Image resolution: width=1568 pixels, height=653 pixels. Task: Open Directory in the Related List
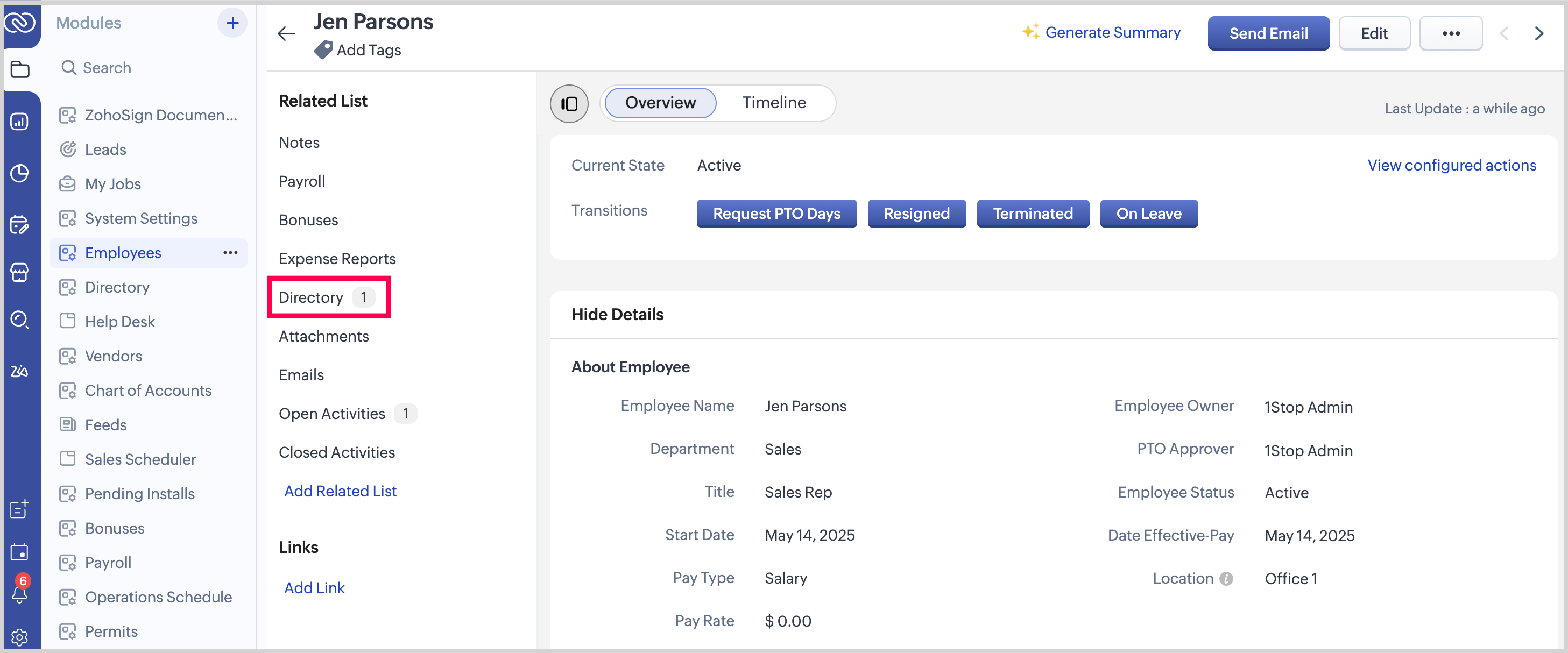click(311, 297)
